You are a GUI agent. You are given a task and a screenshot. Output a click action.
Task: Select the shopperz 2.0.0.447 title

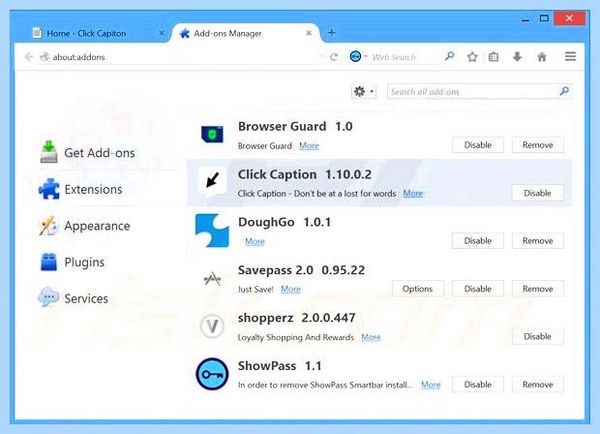click(297, 318)
